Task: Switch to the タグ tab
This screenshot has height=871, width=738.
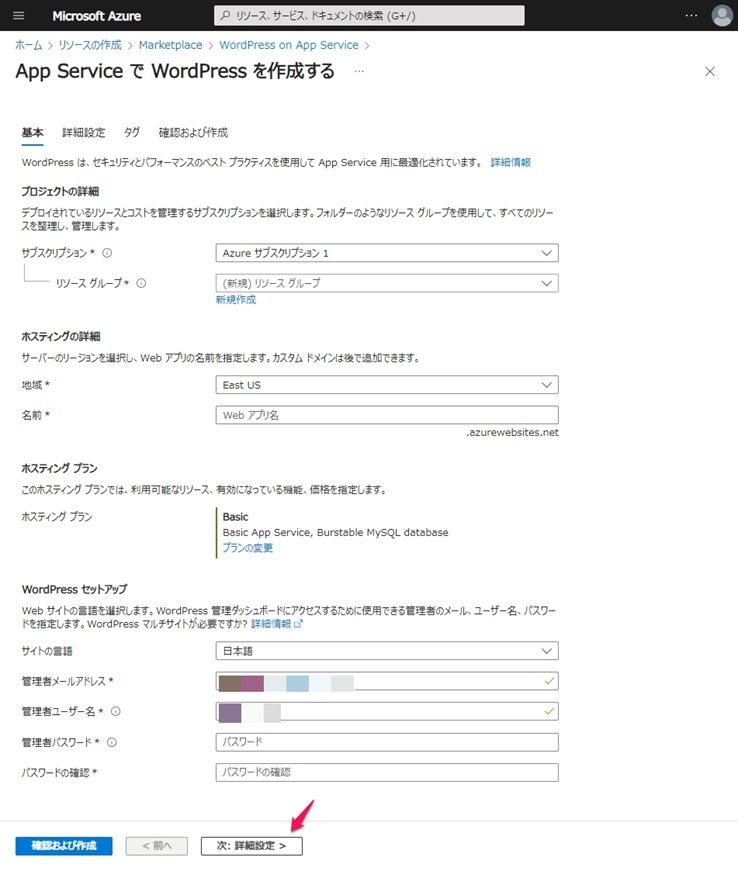Action: (x=132, y=133)
